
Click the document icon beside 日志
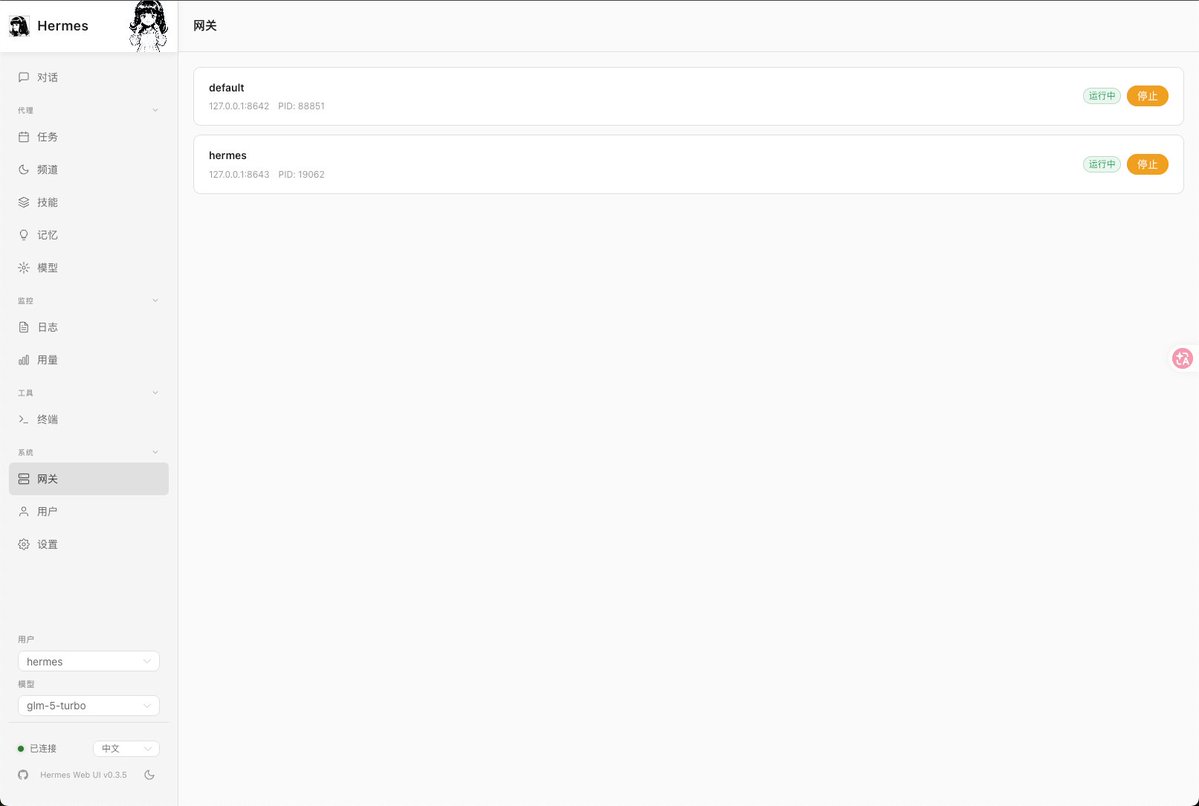pyautogui.click(x=24, y=327)
